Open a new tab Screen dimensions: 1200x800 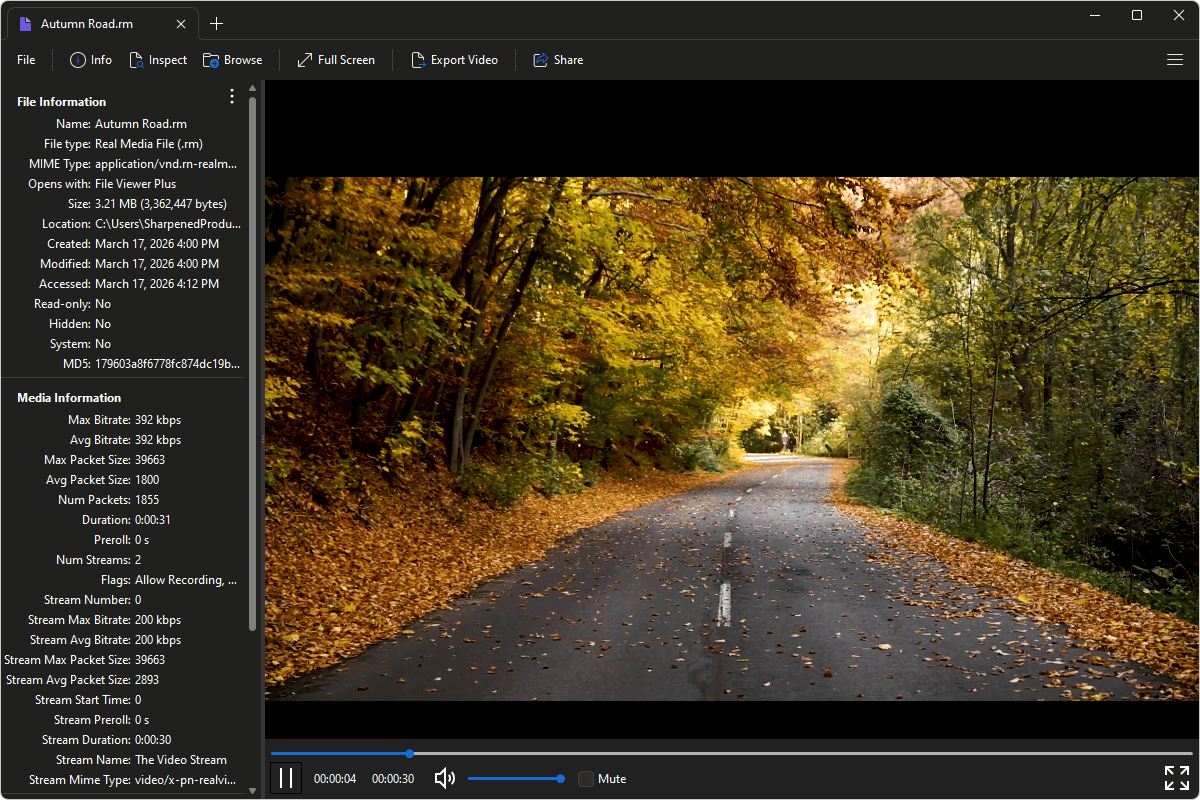point(216,22)
